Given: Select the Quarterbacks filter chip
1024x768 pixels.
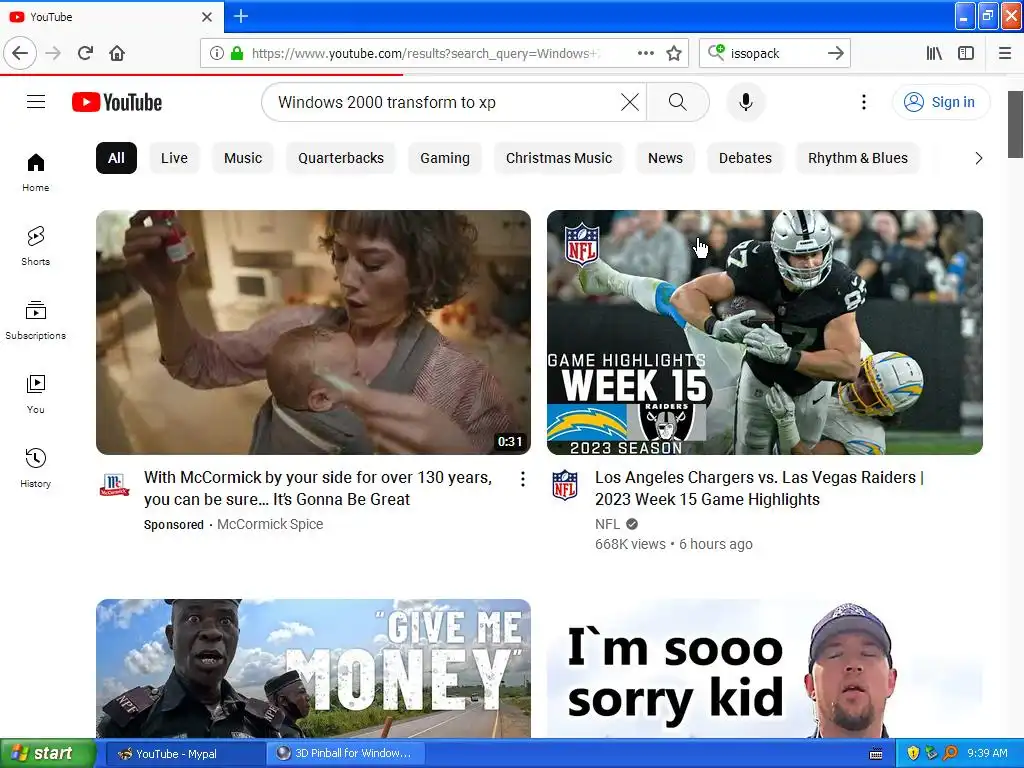Looking at the screenshot, I should [x=341, y=158].
